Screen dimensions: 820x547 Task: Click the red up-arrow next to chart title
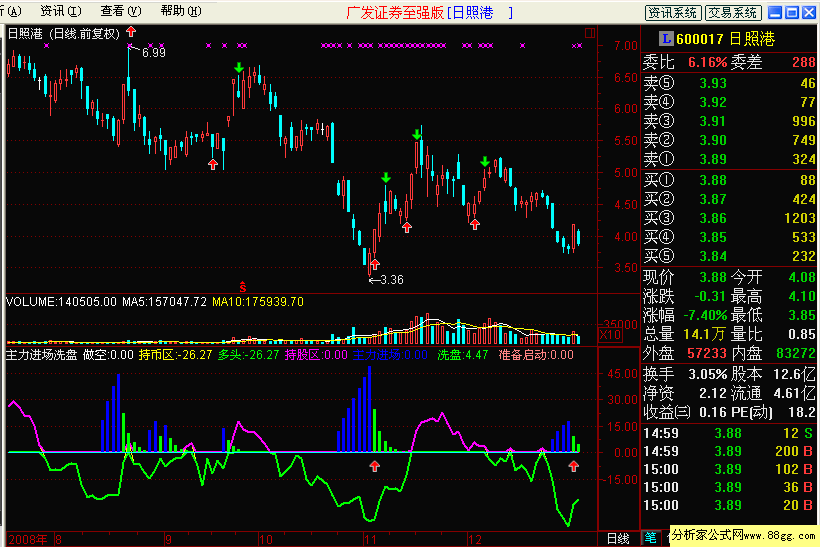(131, 31)
